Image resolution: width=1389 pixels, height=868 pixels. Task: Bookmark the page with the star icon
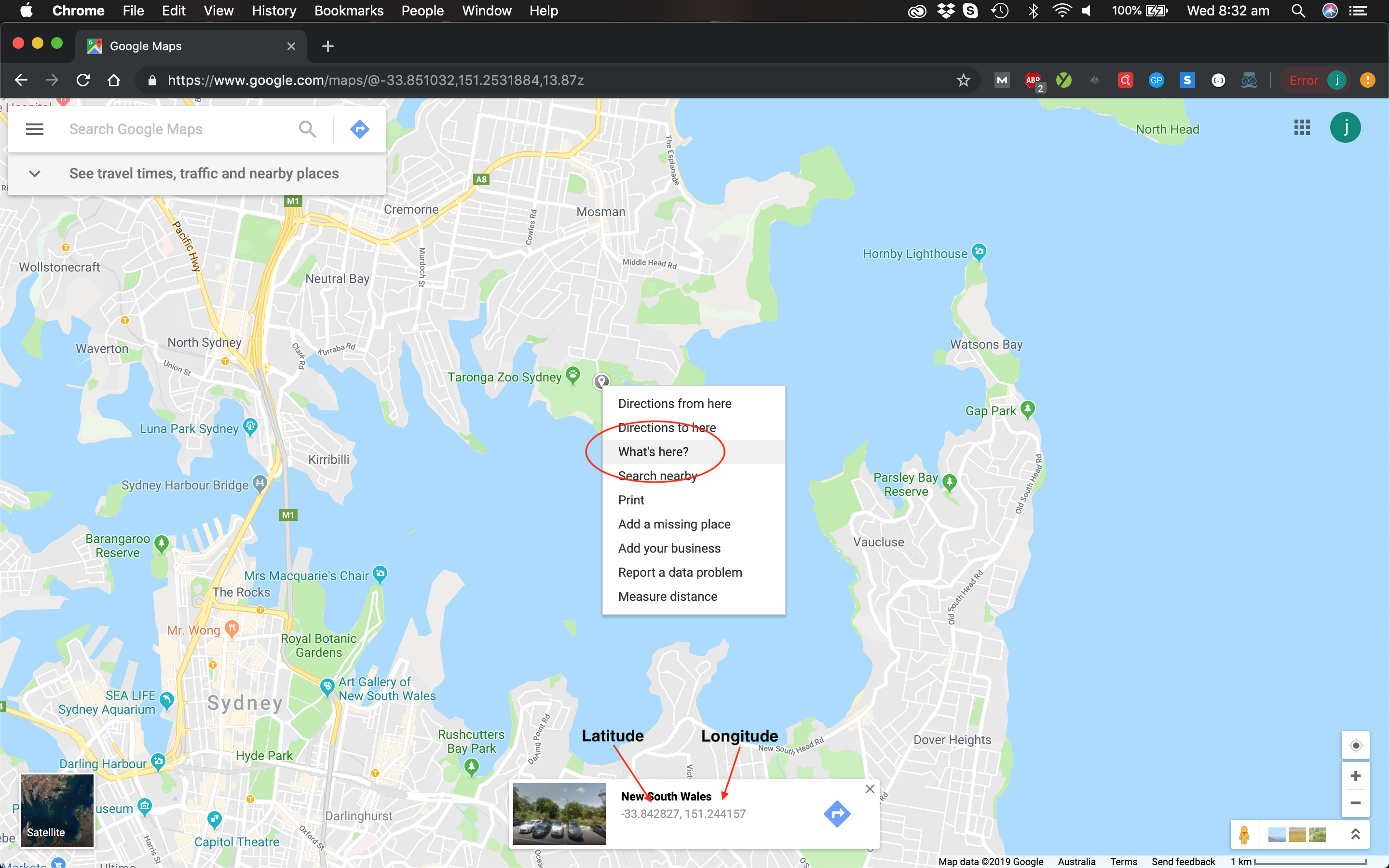(963, 81)
